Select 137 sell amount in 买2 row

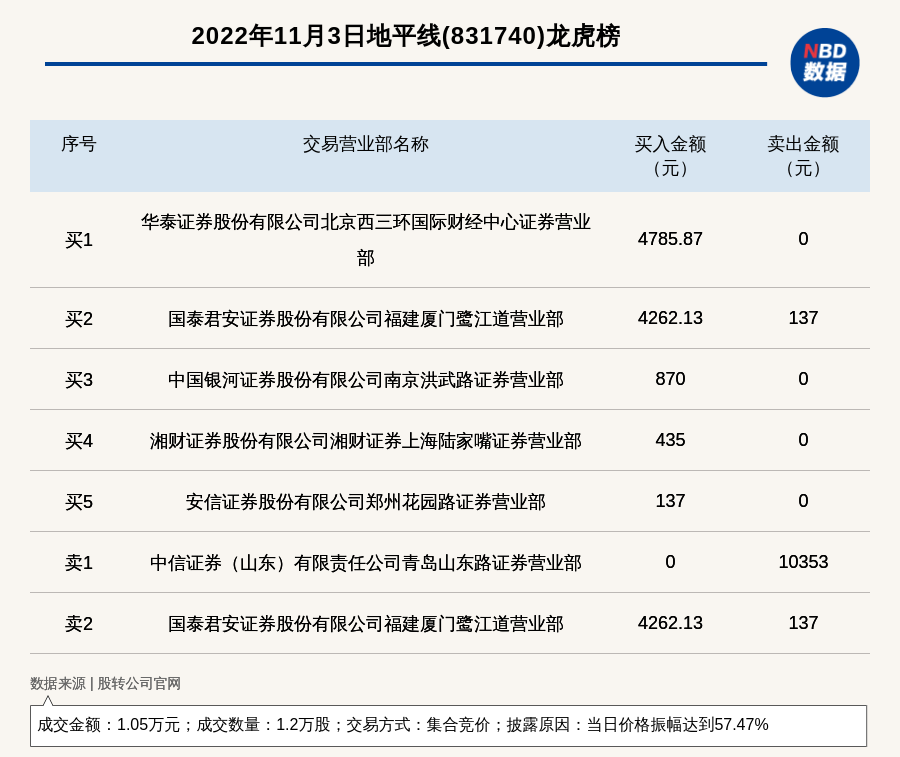tap(803, 318)
